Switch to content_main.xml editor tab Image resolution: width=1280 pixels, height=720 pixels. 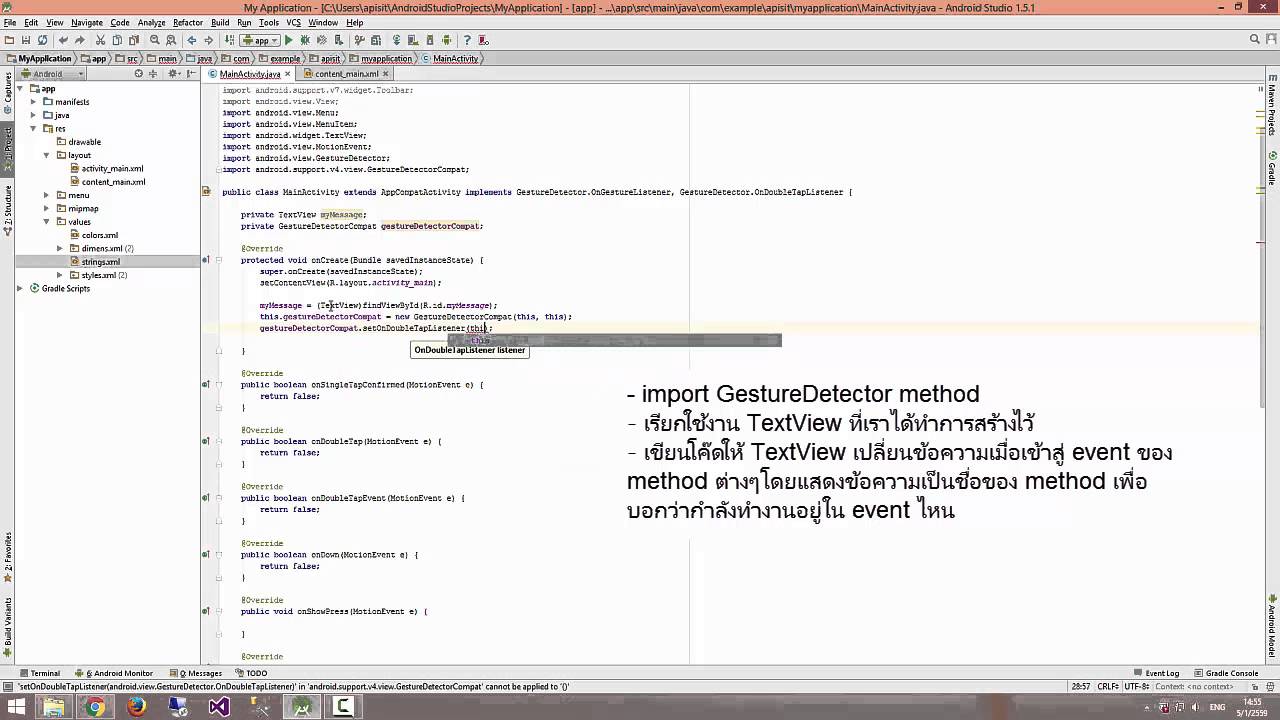[x=346, y=74]
